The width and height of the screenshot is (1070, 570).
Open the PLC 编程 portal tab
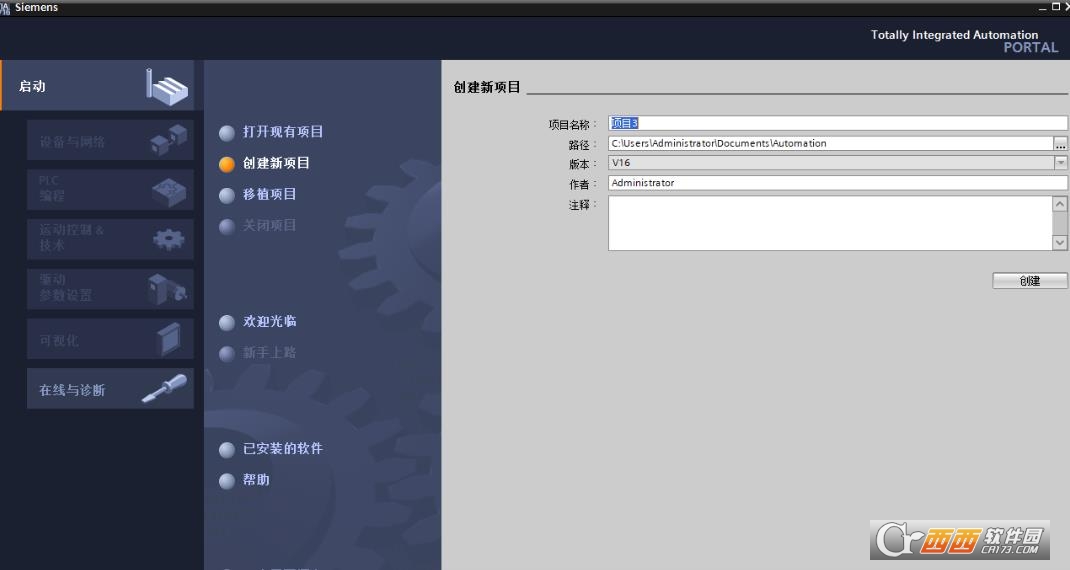(111, 190)
